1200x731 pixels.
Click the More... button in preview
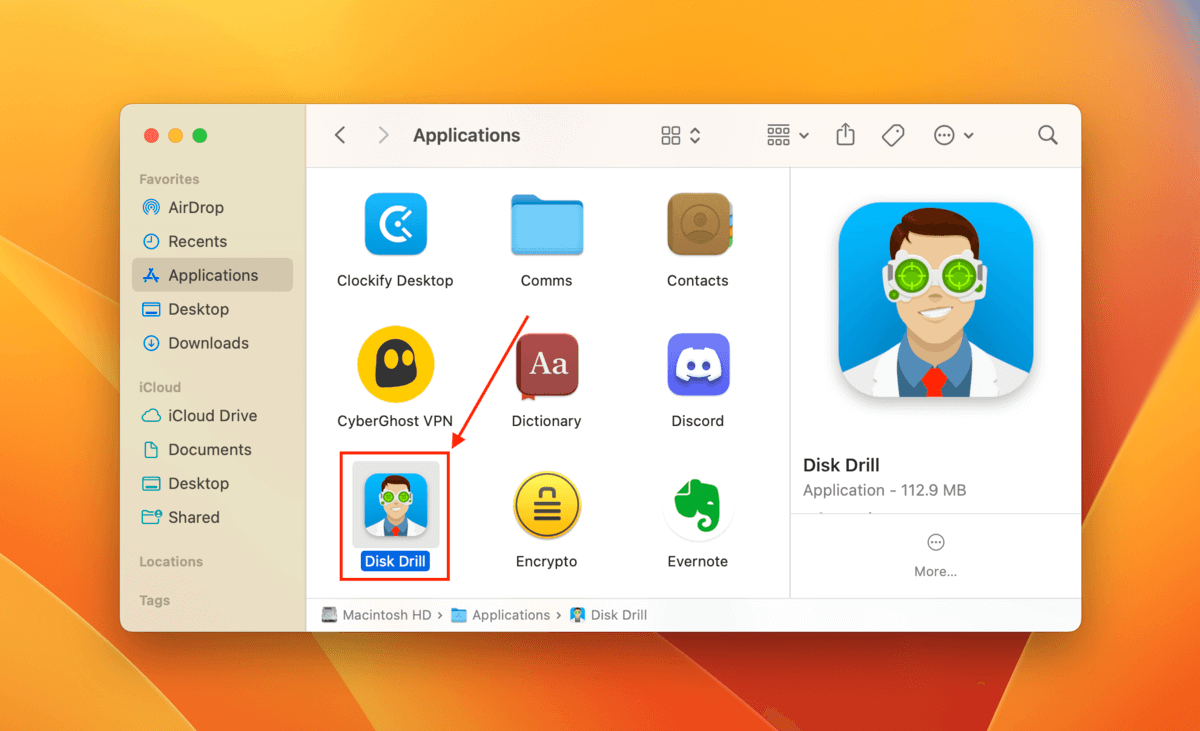(935, 555)
